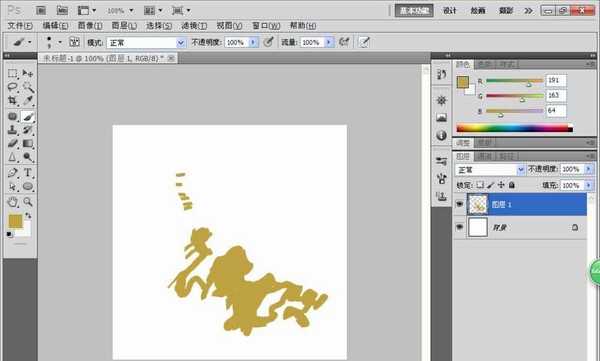600x361 pixels.
Task: Open the Info panel icon
Action: click(442, 135)
